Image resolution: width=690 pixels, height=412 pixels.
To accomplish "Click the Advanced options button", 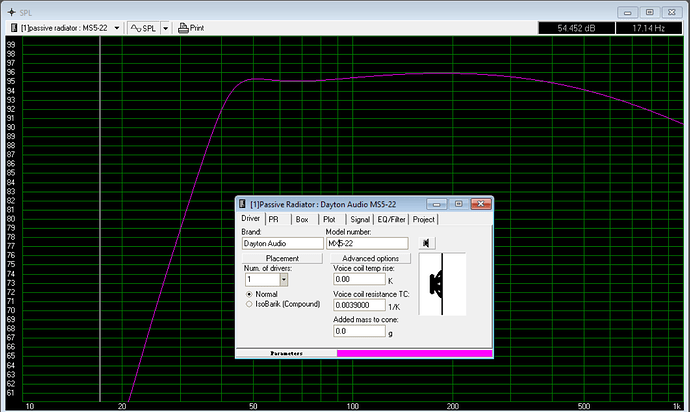I will (371, 258).
